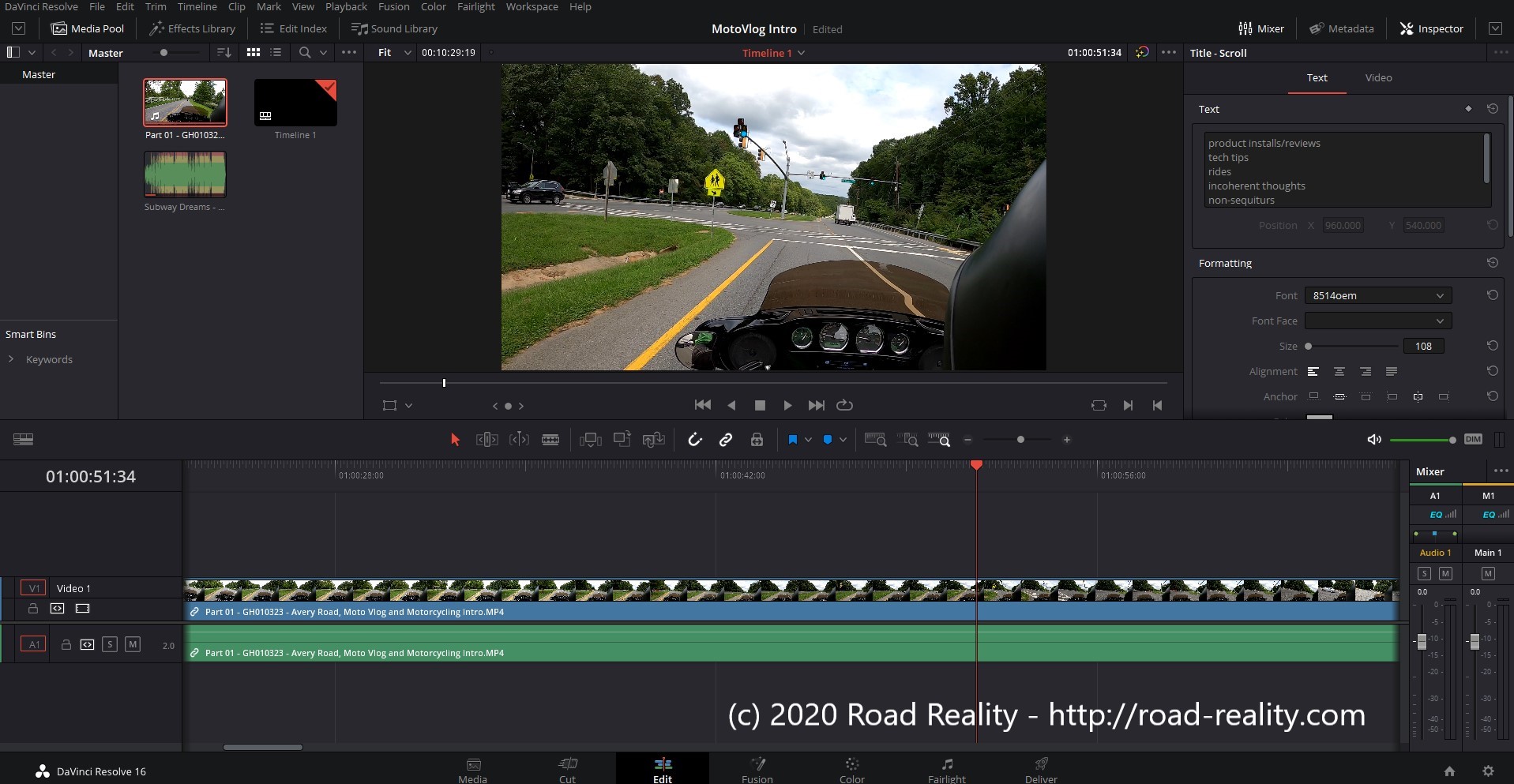Solo the A1 audio track
The width and height of the screenshot is (1514, 784).
click(110, 644)
